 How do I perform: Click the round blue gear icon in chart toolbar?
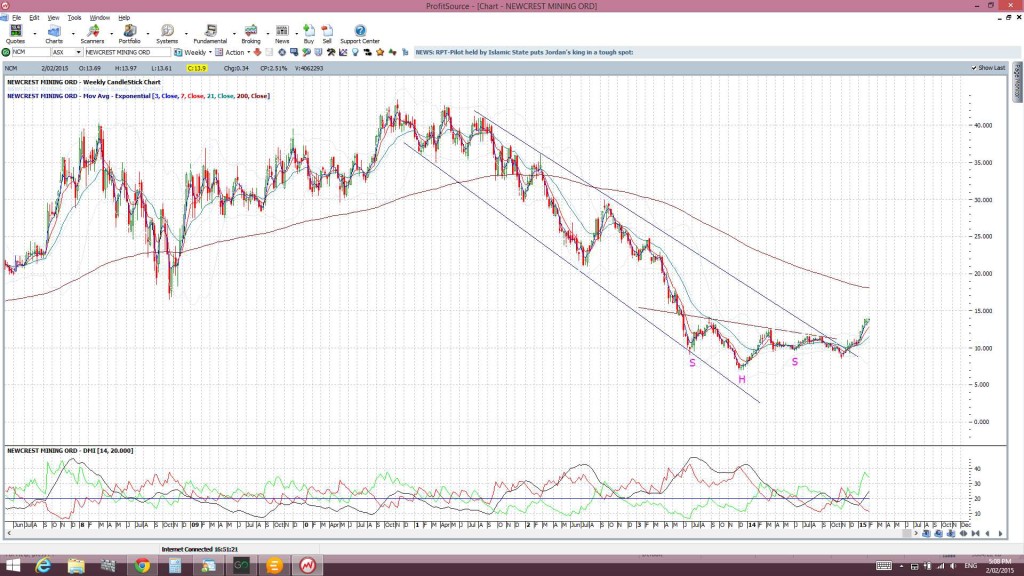pyautogui.click(x=281, y=52)
